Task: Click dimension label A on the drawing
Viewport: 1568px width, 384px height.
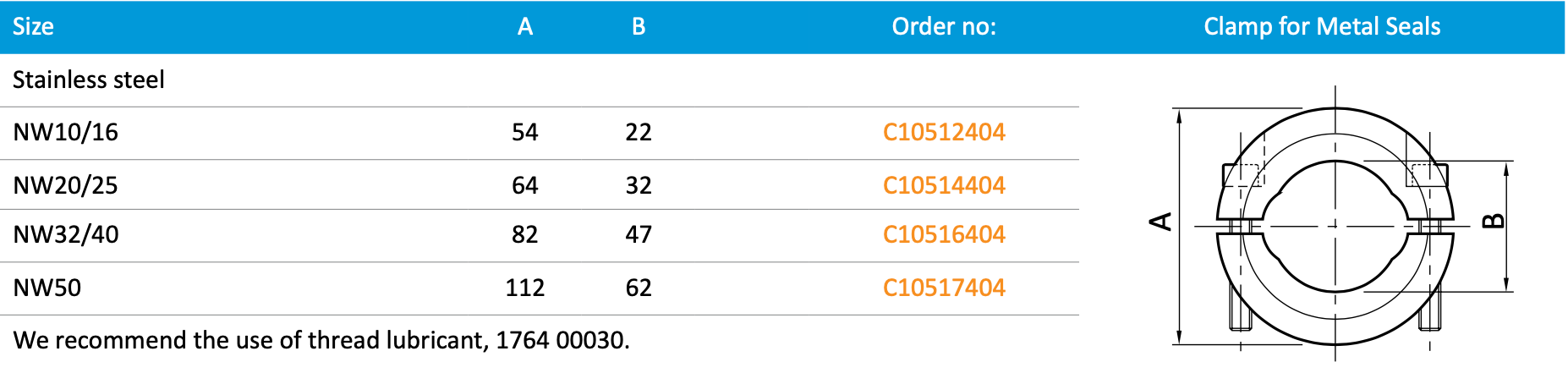Action: click(1161, 222)
